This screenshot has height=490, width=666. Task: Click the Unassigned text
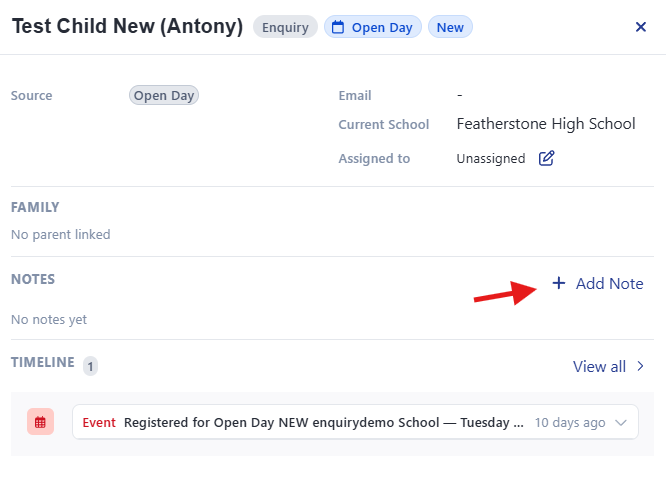click(x=491, y=158)
